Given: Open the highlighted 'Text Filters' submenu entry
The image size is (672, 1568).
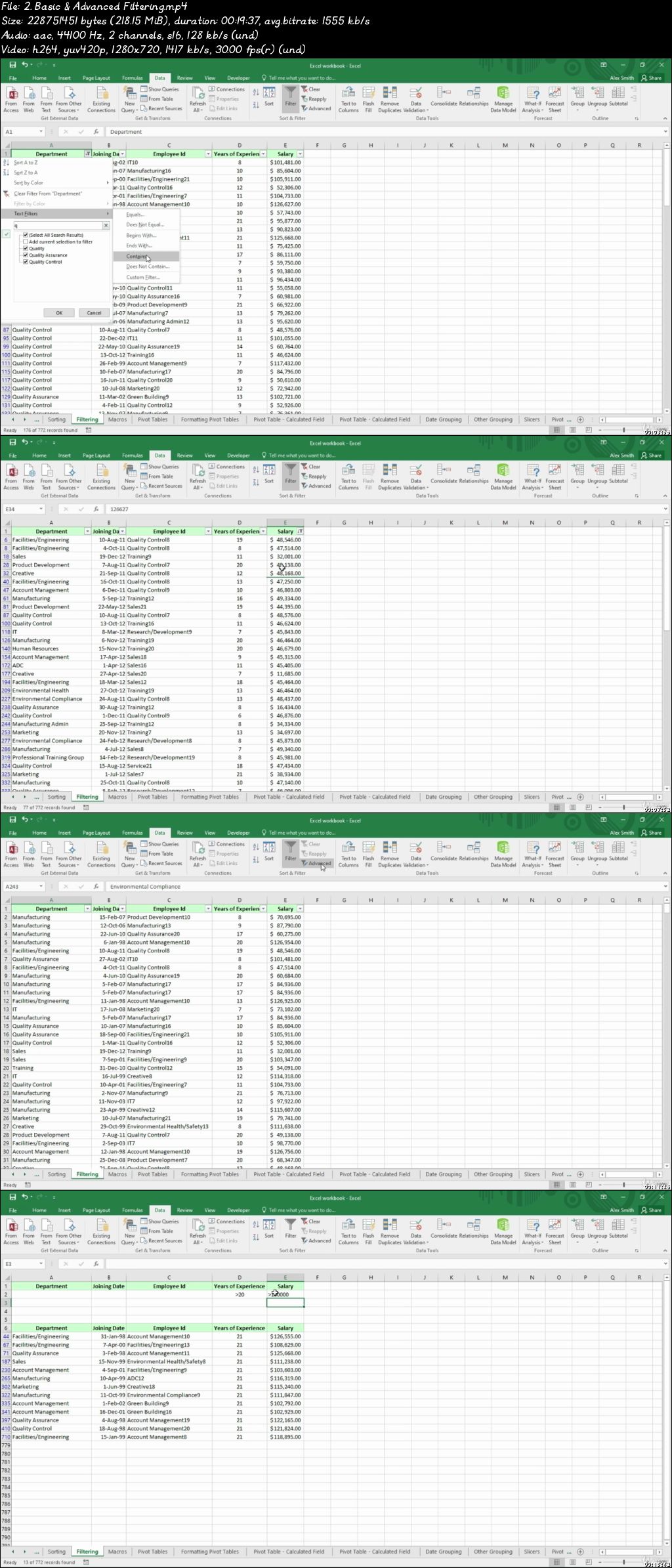Looking at the screenshot, I should [x=56, y=214].
